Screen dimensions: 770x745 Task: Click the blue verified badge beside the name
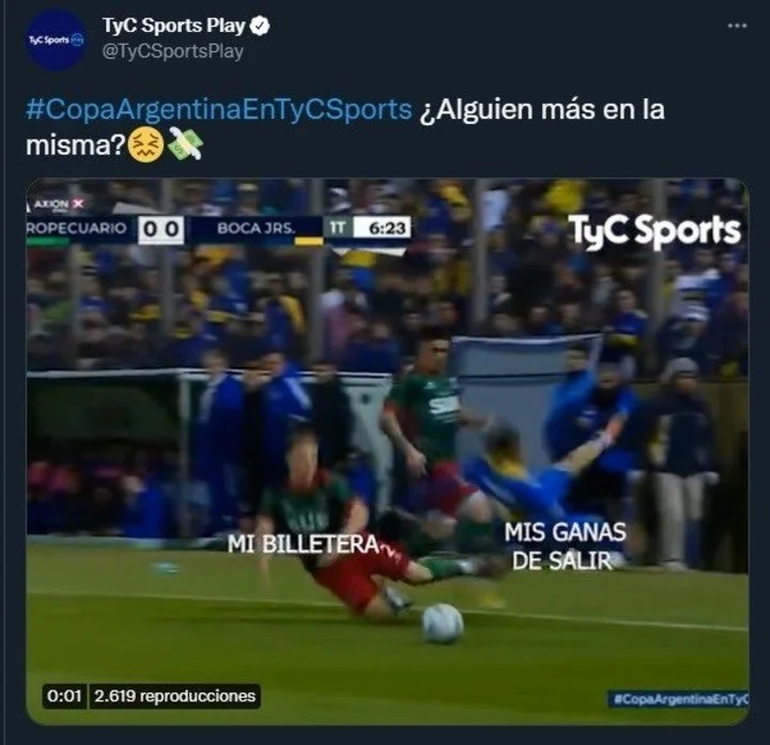click(x=260, y=26)
